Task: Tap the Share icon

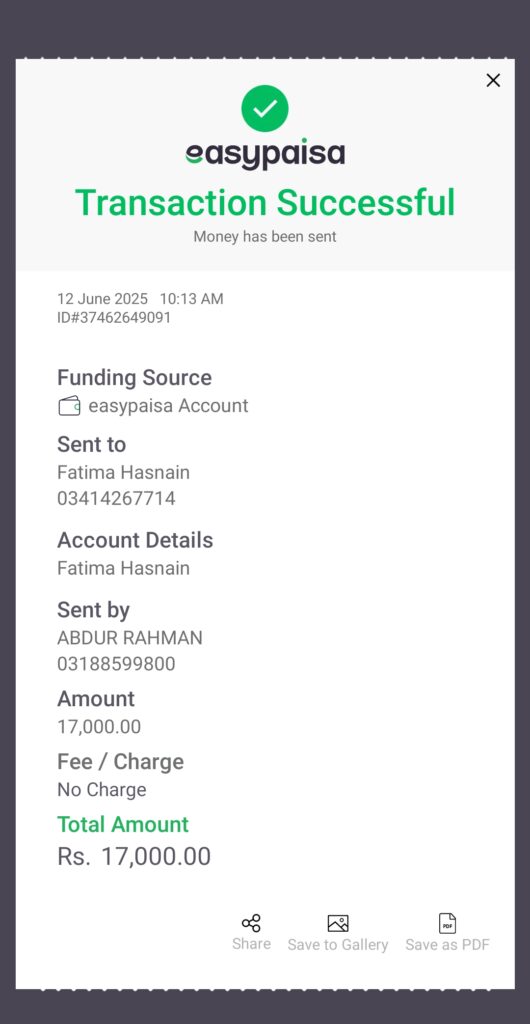Action: (251, 923)
